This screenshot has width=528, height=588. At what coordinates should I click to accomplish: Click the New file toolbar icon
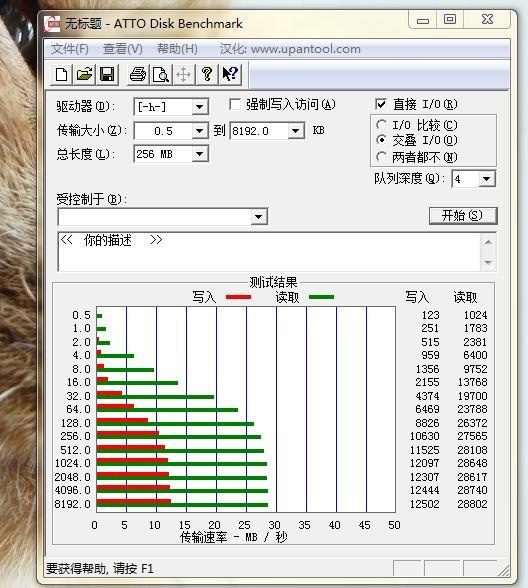(62, 74)
